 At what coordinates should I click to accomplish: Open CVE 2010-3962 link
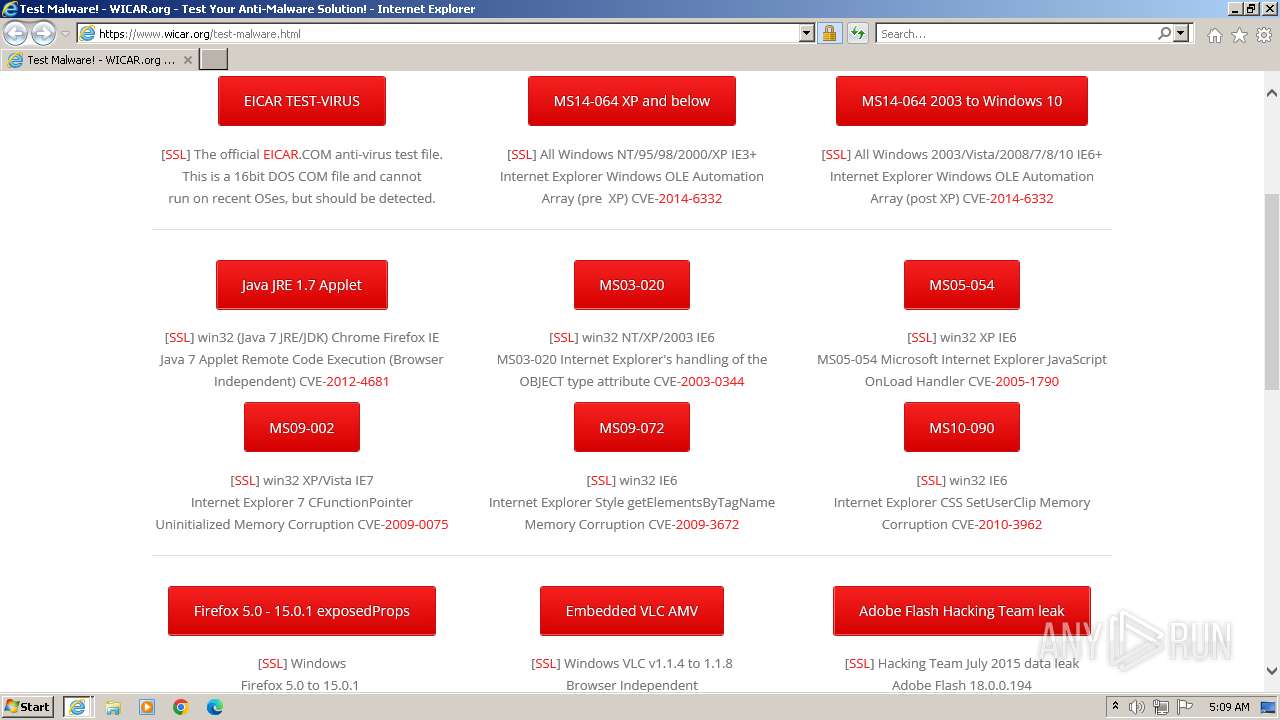point(1010,524)
